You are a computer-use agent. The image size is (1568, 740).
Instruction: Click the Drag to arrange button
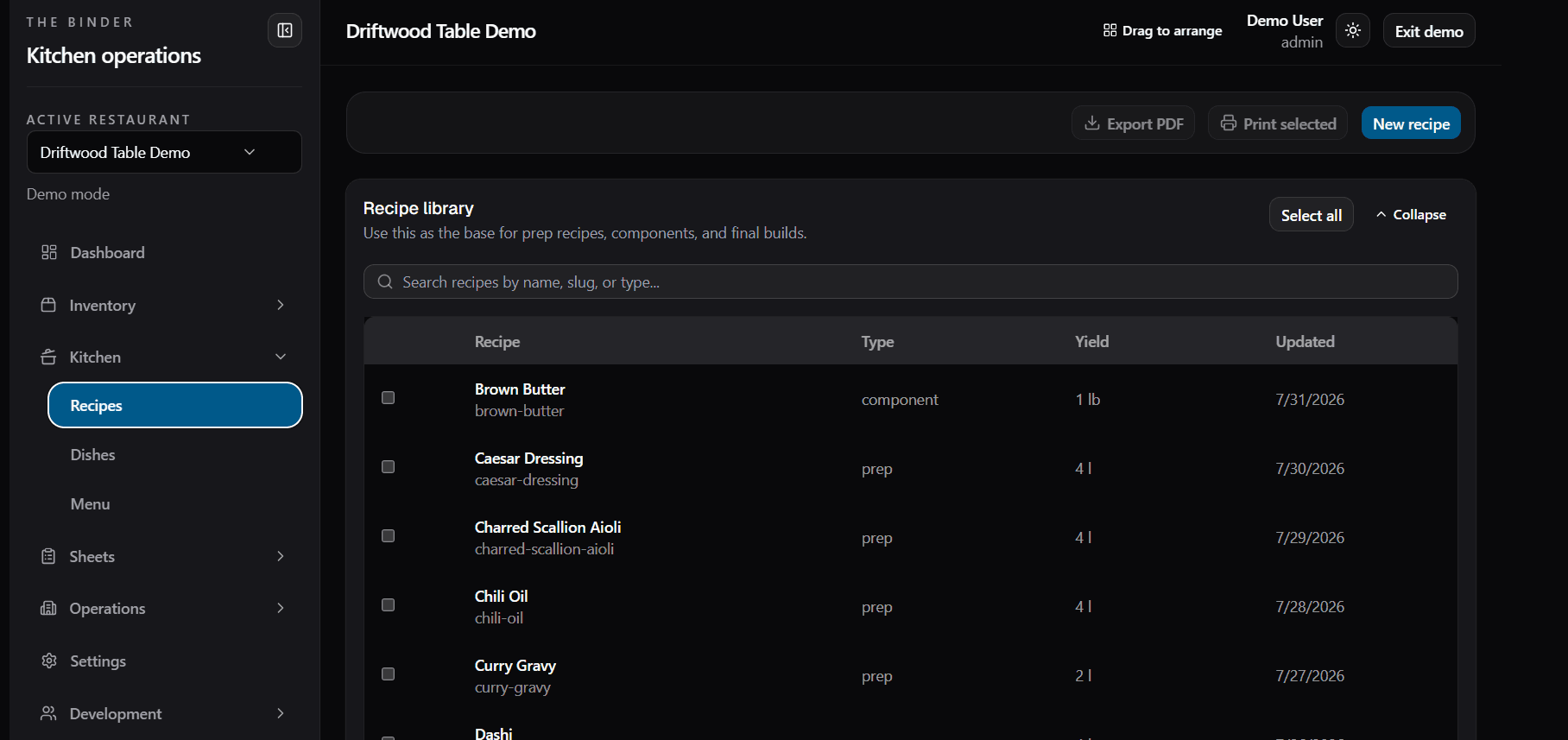point(1163,31)
